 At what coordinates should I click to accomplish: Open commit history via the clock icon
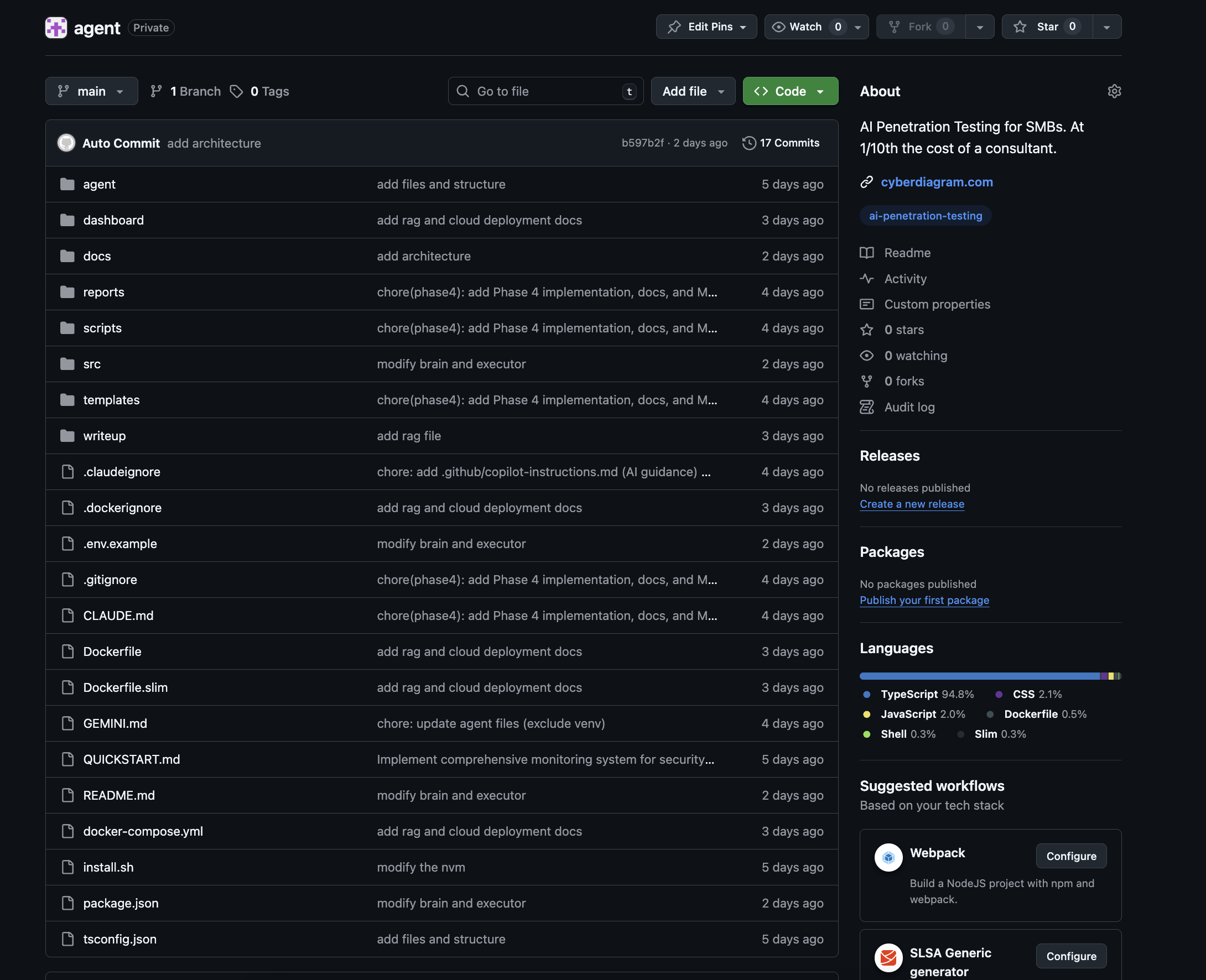point(749,143)
